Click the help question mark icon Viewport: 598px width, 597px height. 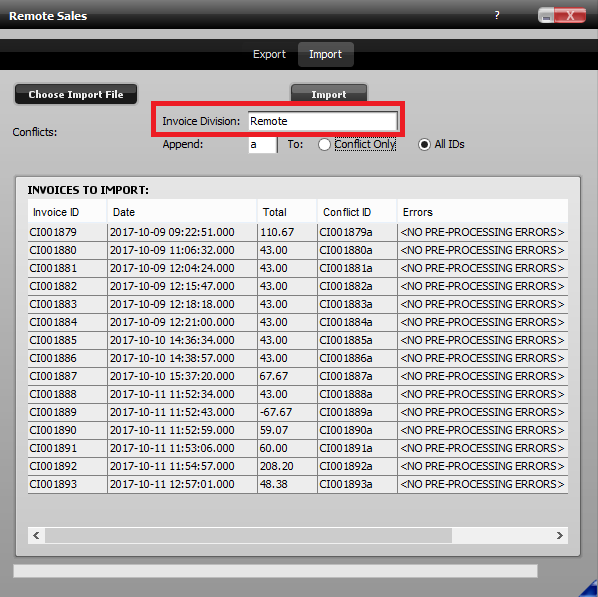click(497, 15)
